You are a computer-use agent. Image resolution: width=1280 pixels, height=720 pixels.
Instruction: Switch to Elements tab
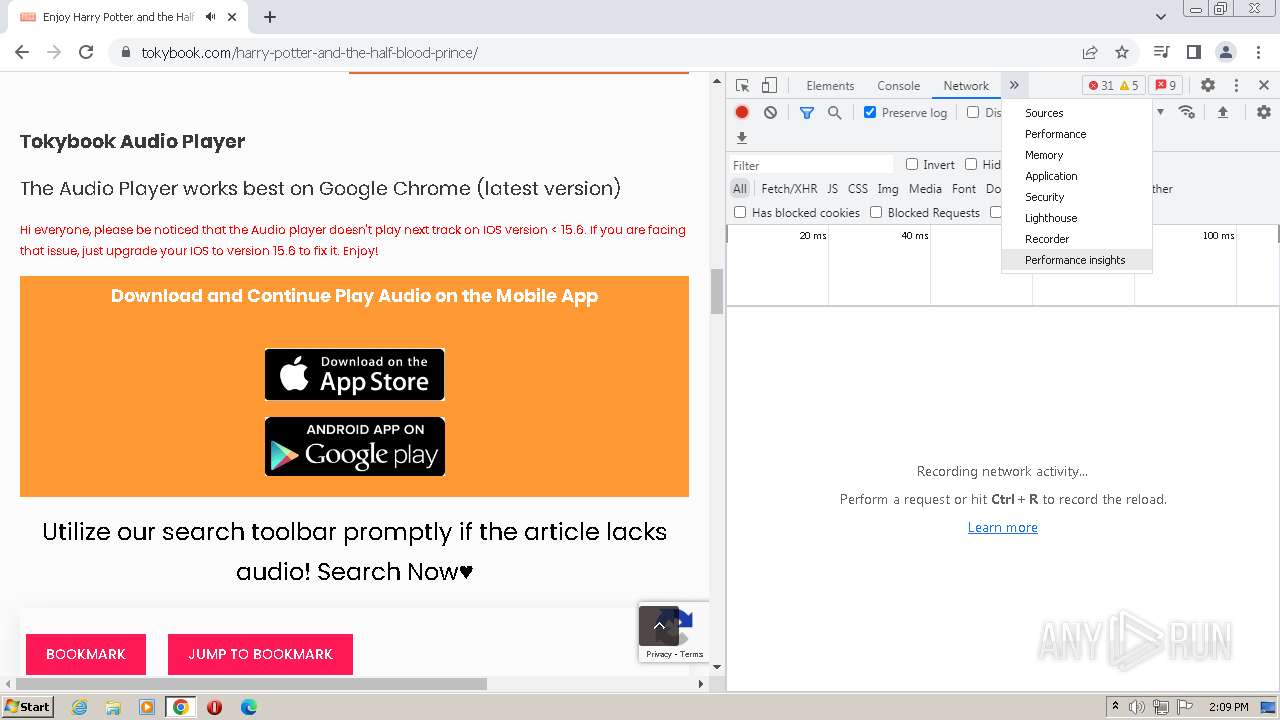point(830,86)
